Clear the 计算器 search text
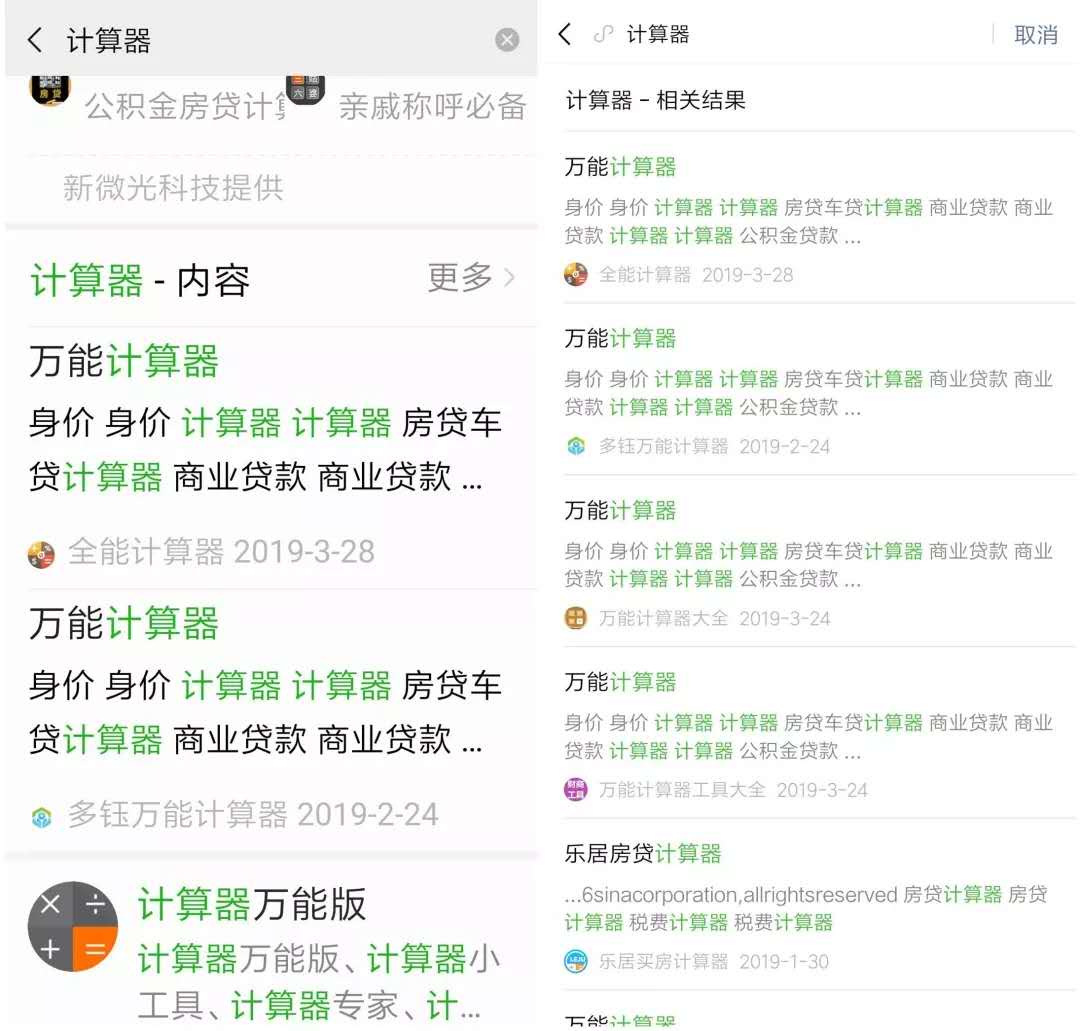This screenshot has width=1080, height=1031. click(507, 40)
